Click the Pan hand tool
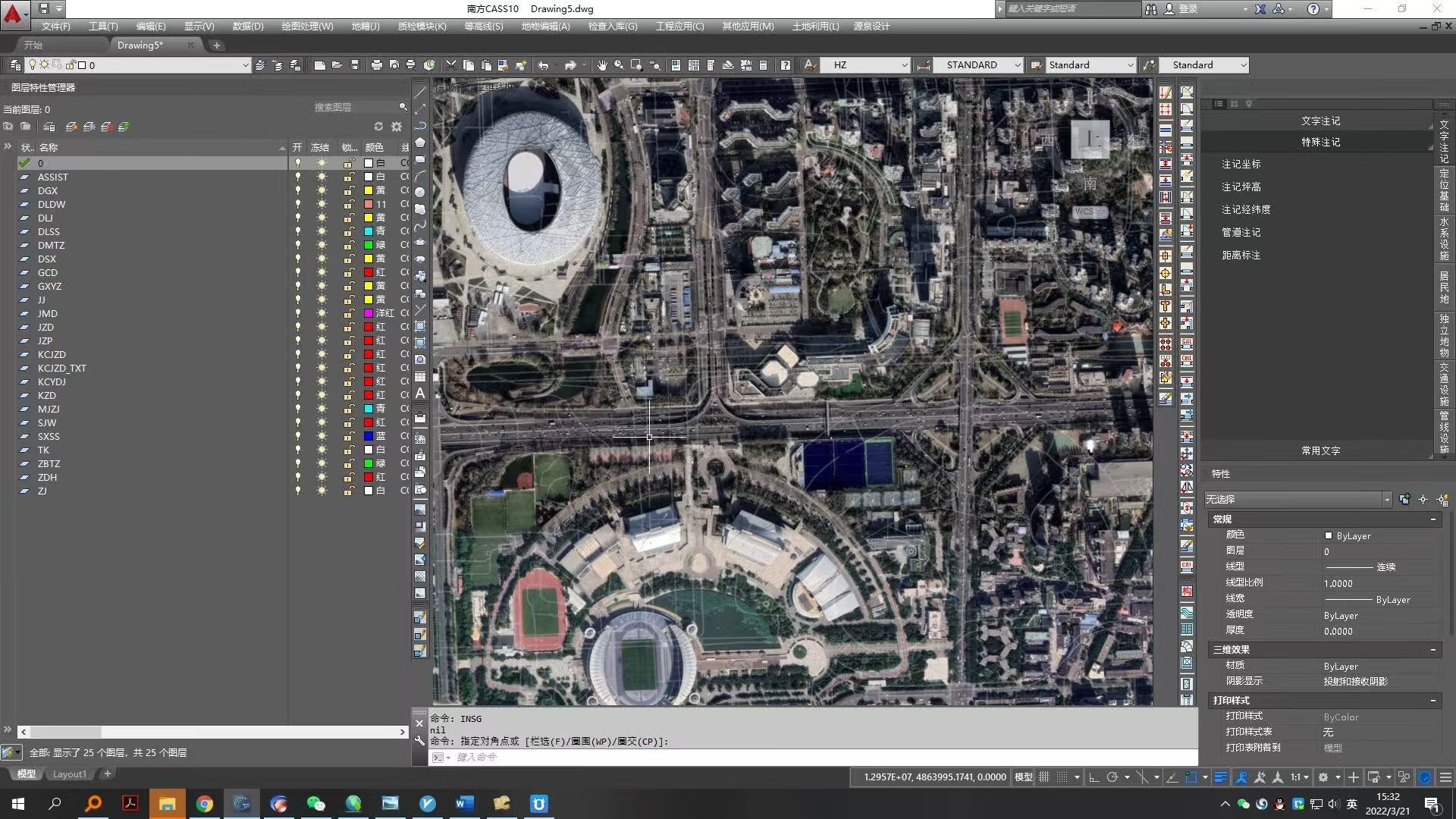 tap(601, 65)
